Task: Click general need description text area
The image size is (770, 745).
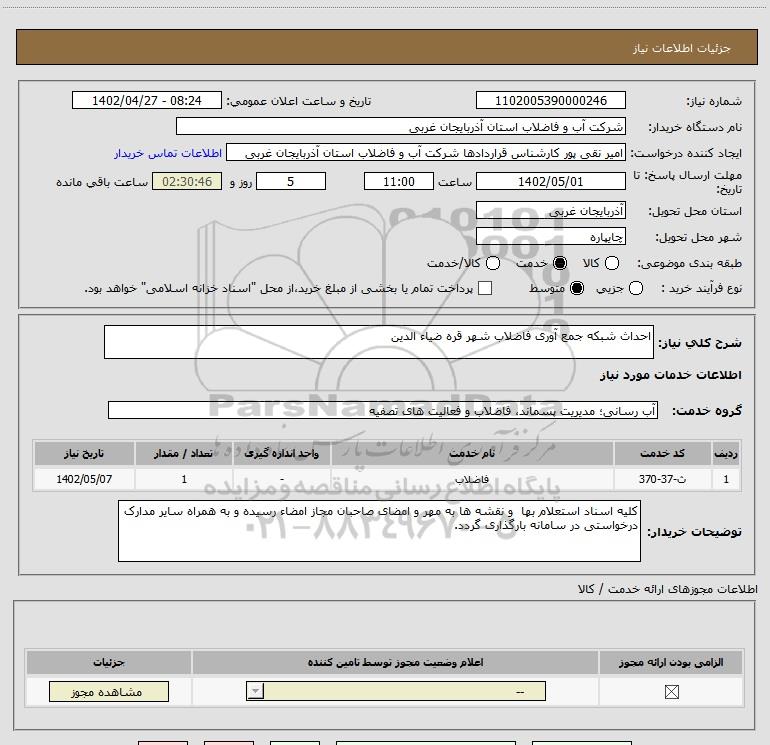Action: tap(379, 342)
